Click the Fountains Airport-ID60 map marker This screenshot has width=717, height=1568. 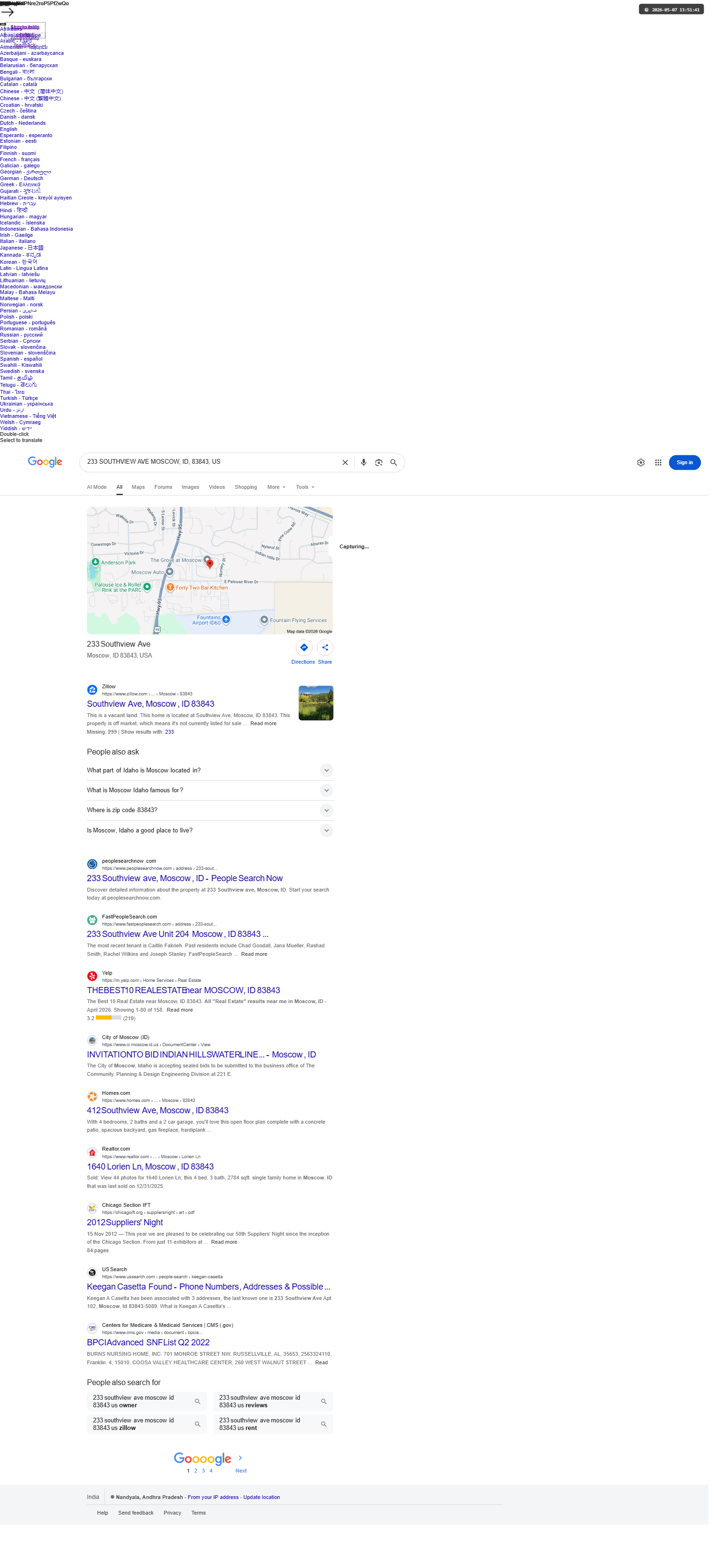point(226,619)
